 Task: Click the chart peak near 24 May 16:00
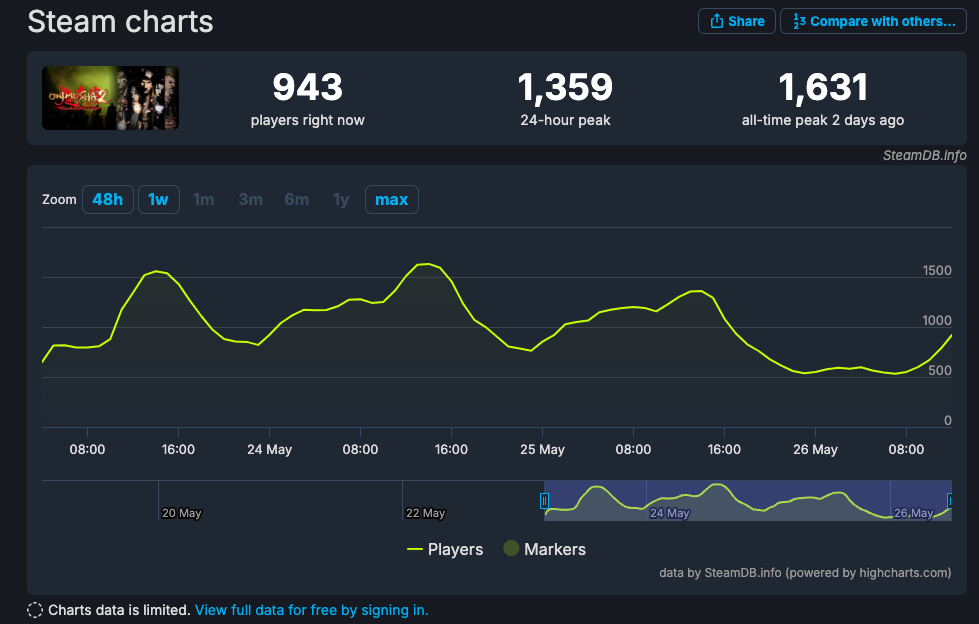tap(426, 264)
